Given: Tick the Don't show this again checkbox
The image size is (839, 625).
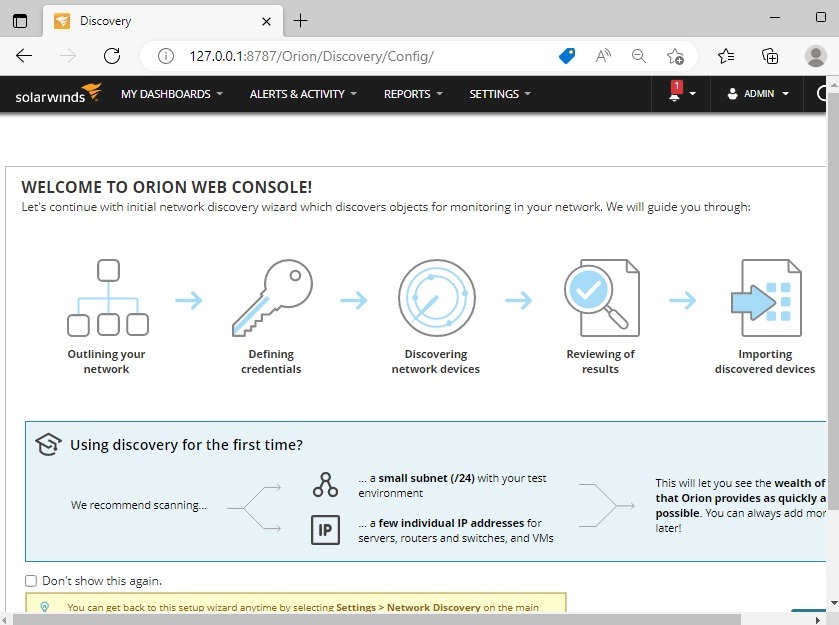Looking at the screenshot, I should coord(31,581).
